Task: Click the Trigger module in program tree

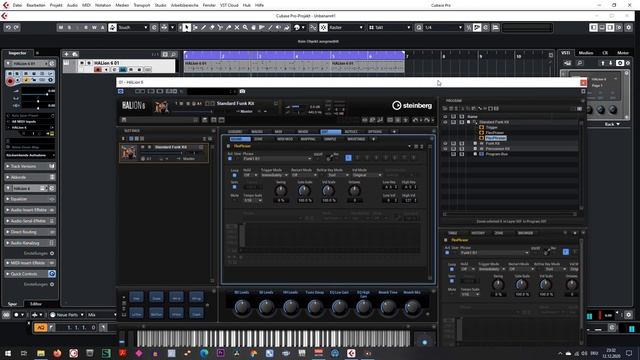Action: point(491,127)
